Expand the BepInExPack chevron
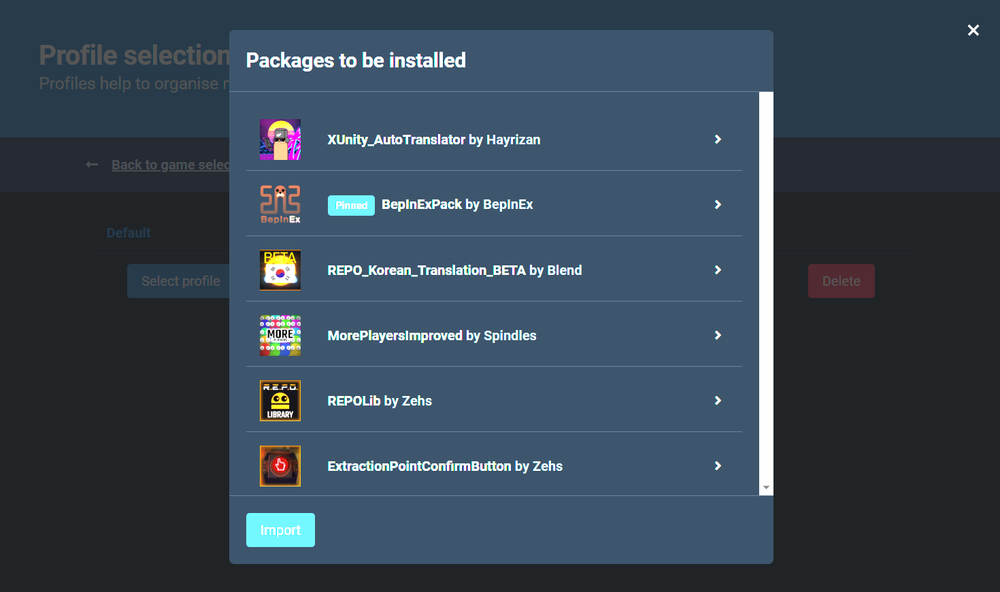The width and height of the screenshot is (1000, 592). 718,205
